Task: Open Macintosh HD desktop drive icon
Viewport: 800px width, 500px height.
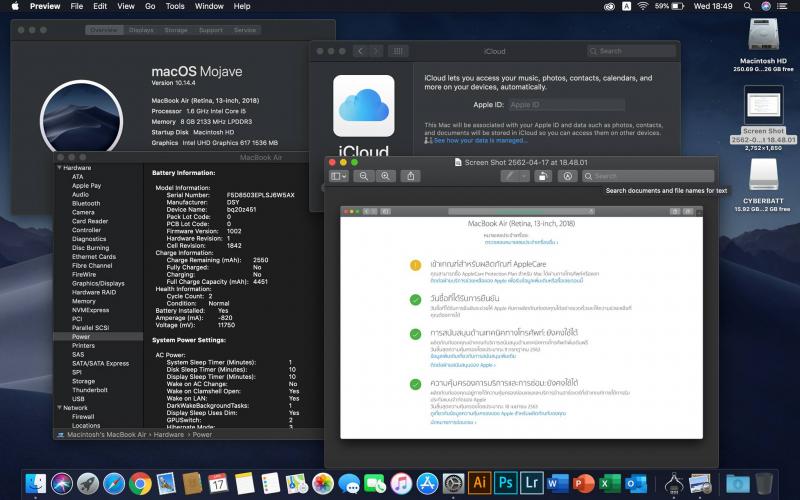Action: tap(763, 34)
